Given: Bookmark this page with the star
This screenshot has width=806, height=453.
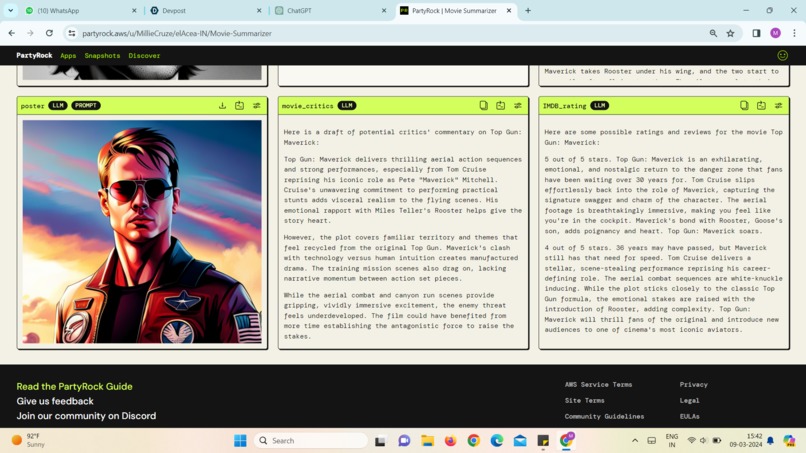Looking at the screenshot, I should 730,33.
